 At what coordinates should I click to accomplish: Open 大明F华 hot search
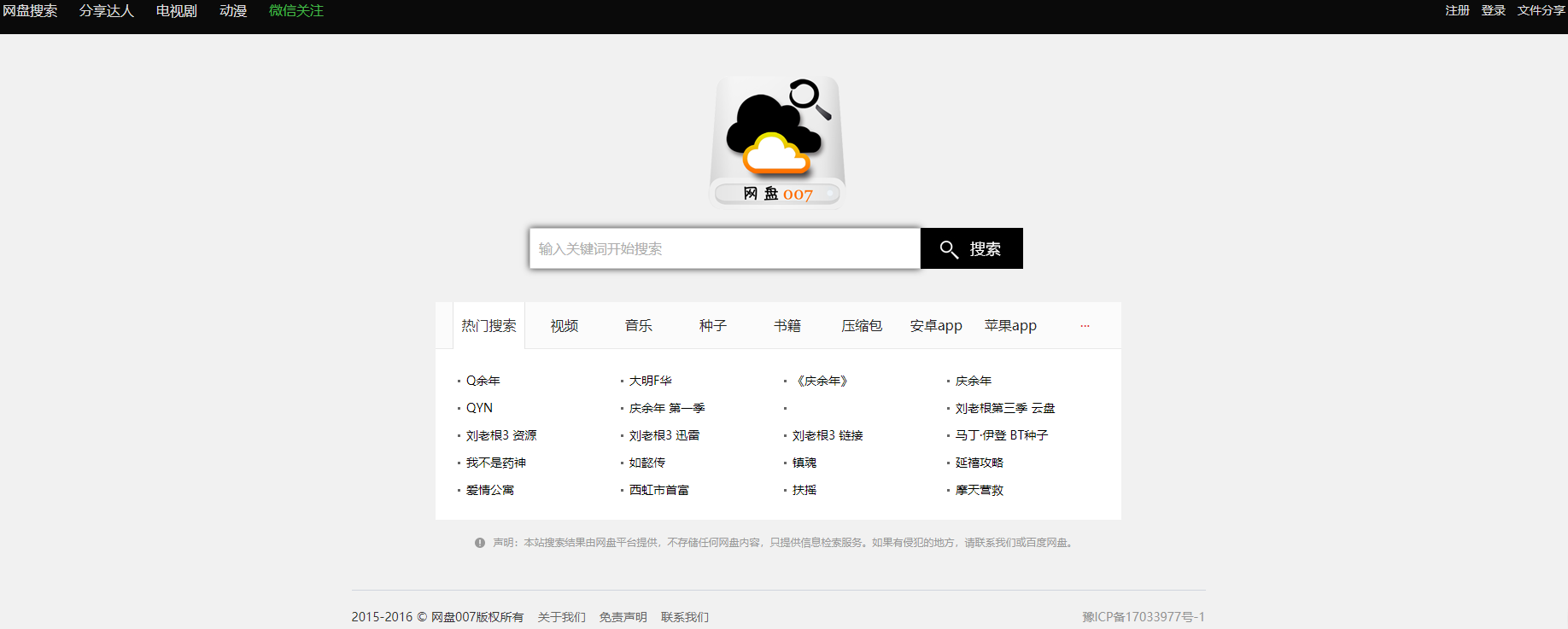pos(651,381)
